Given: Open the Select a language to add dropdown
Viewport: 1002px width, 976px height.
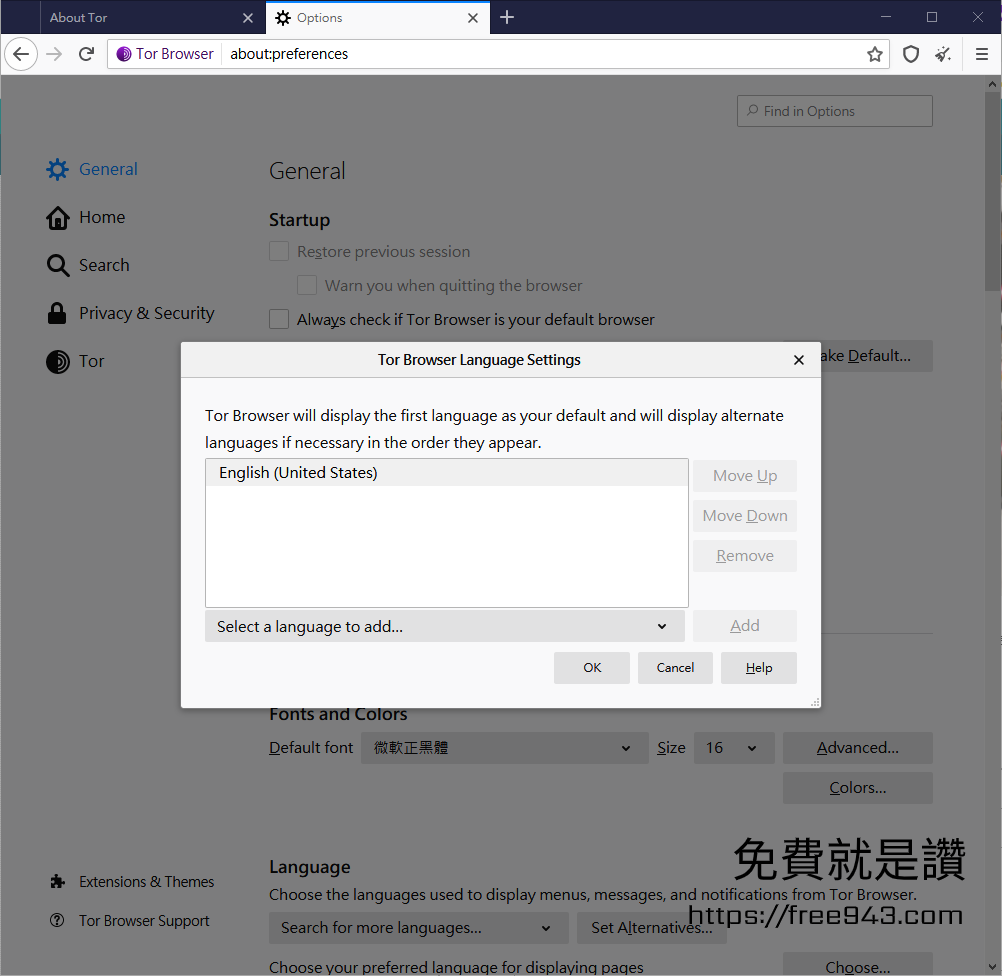Looking at the screenshot, I should tap(445, 625).
